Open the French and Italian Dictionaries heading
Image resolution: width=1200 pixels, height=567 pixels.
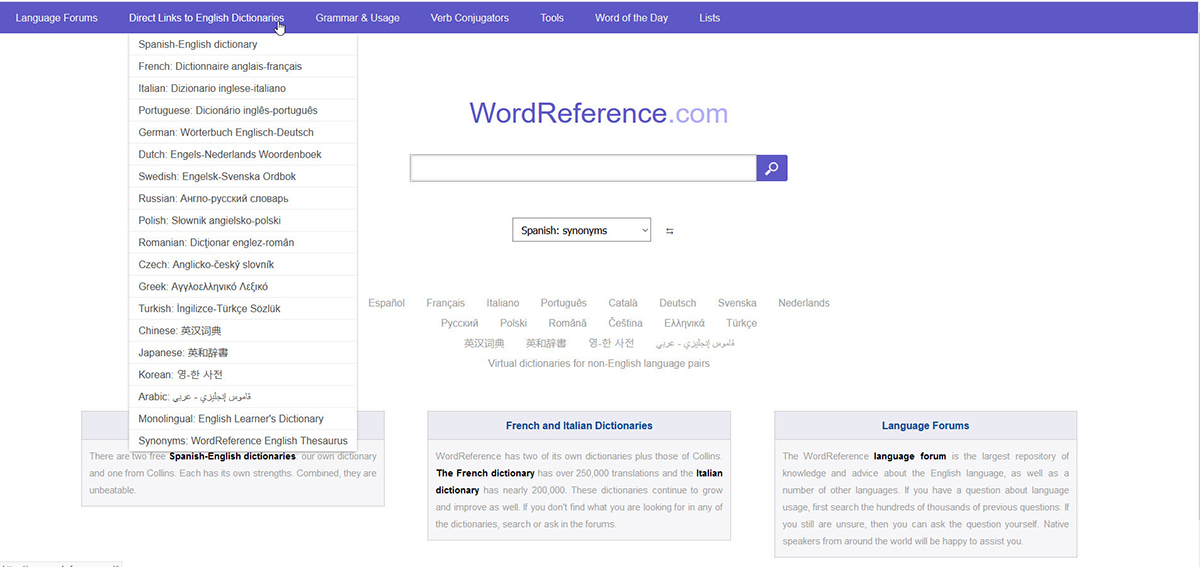coord(579,425)
